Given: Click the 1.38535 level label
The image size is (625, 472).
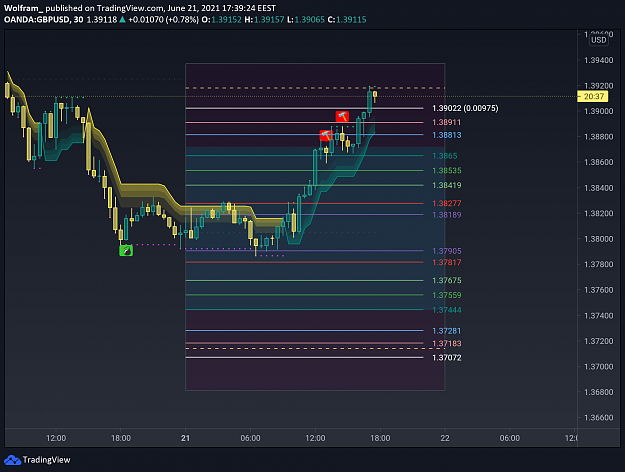Looking at the screenshot, I should [x=446, y=171].
